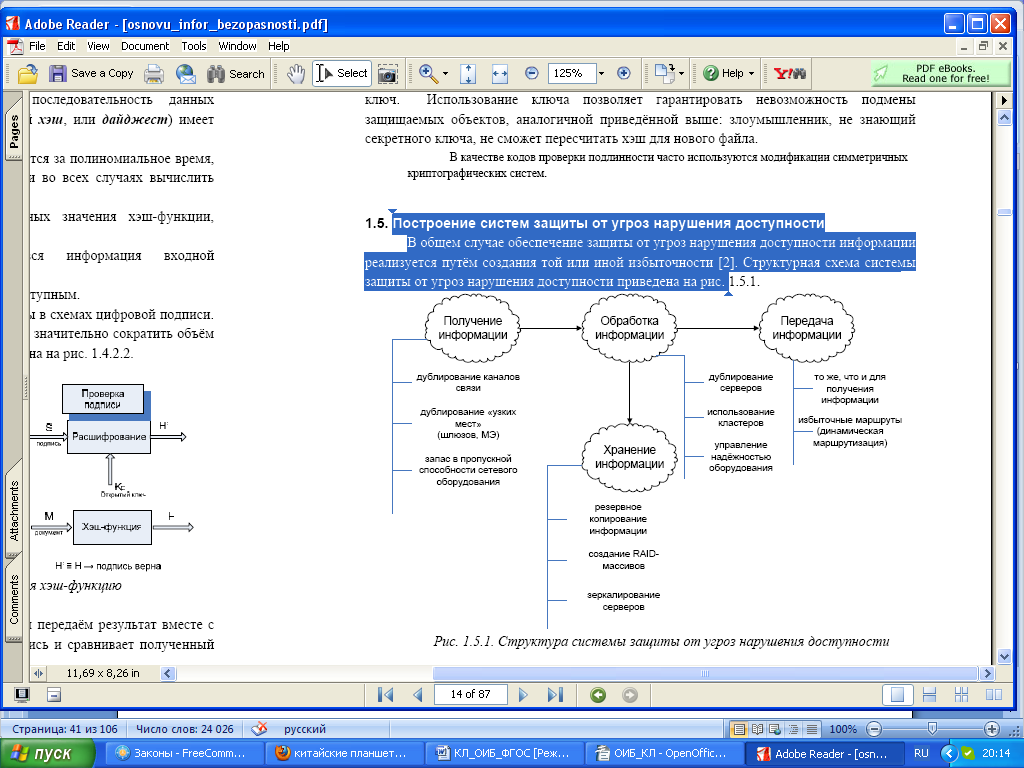Screen dimensions: 1024x768
Task: Click PDF eBooks Read one free banner
Action: 940,73
